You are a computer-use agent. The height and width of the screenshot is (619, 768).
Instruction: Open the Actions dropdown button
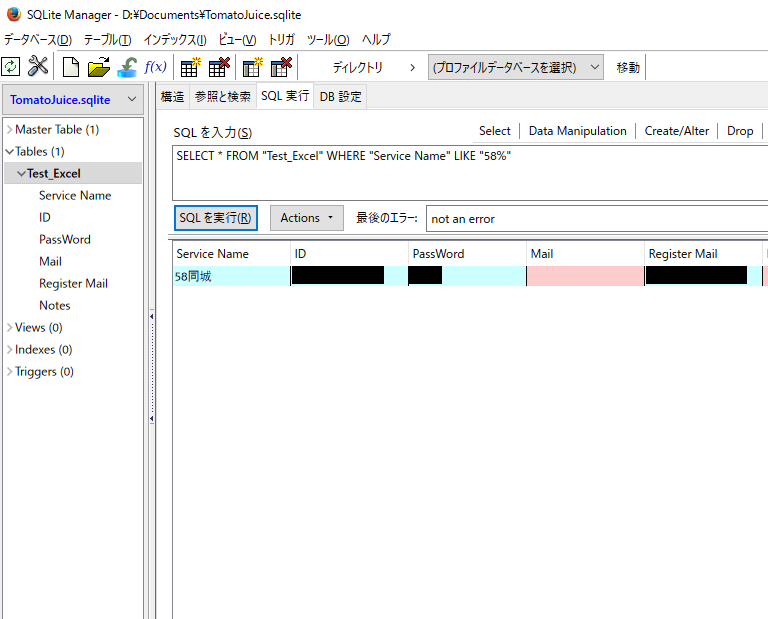coord(306,218)
